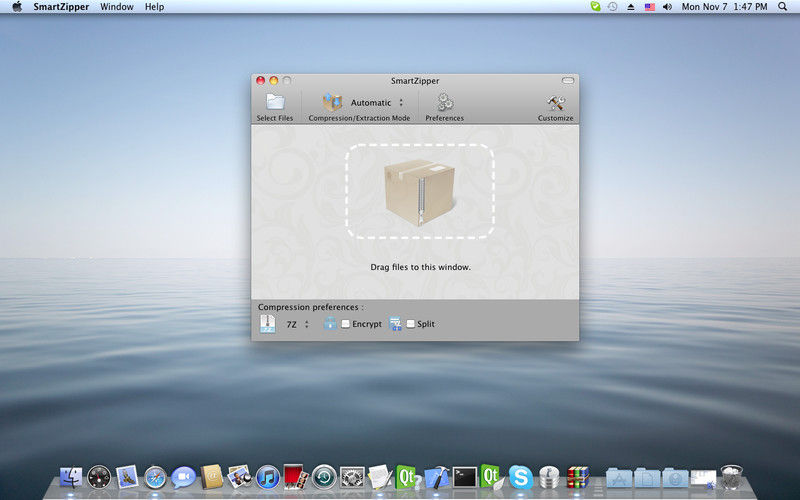800x500 pixels.
Task: Click the green status icon in the menu bar
Action: point(595,7)
